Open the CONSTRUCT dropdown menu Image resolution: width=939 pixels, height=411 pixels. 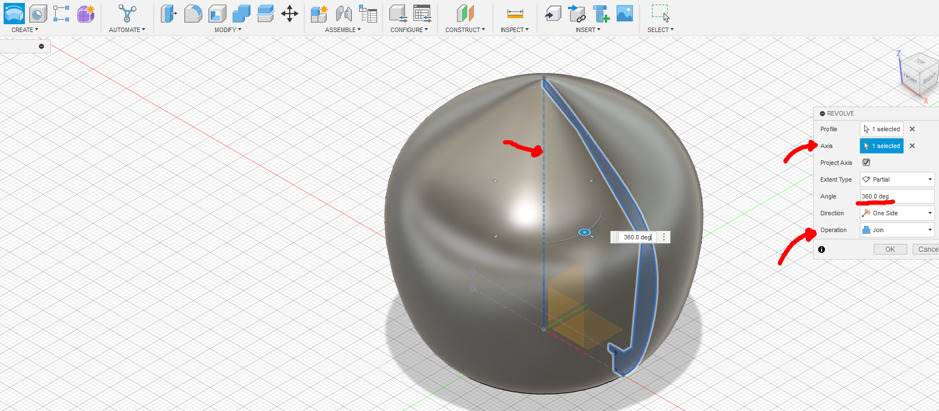(464, 29)
